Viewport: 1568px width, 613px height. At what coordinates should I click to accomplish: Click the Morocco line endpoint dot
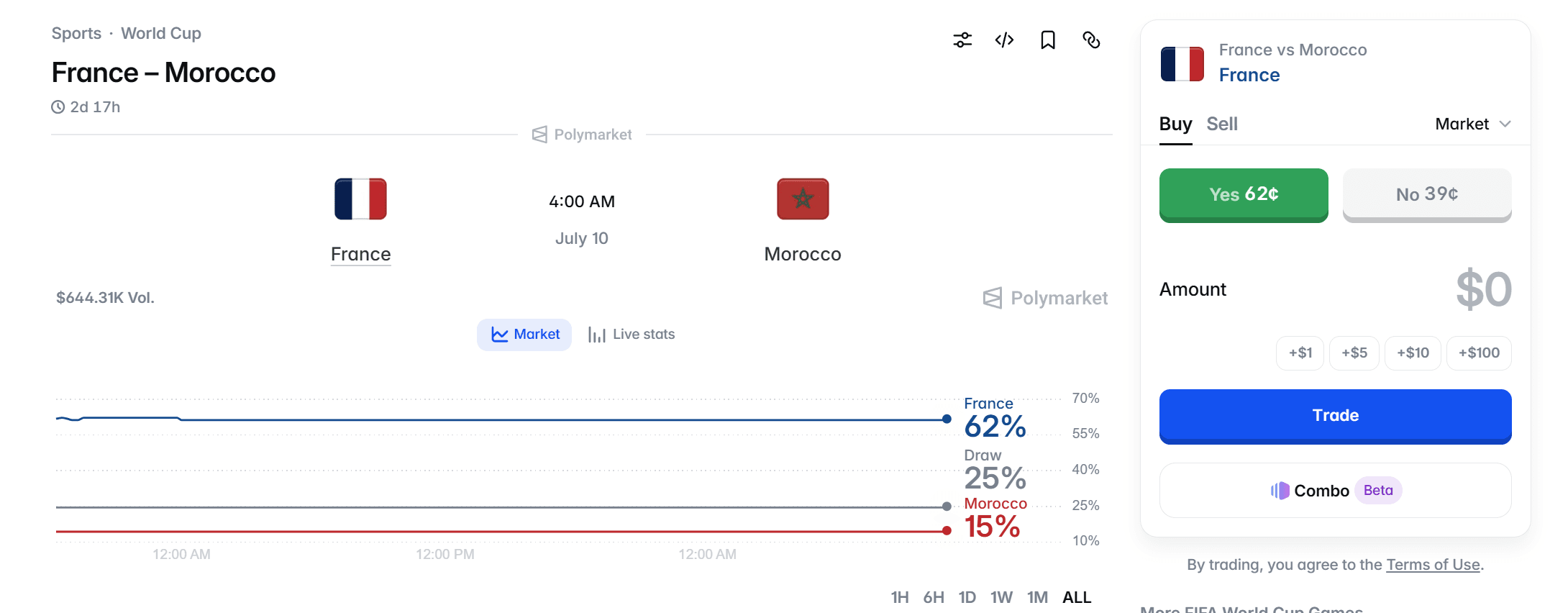click(x=947, y=531)
